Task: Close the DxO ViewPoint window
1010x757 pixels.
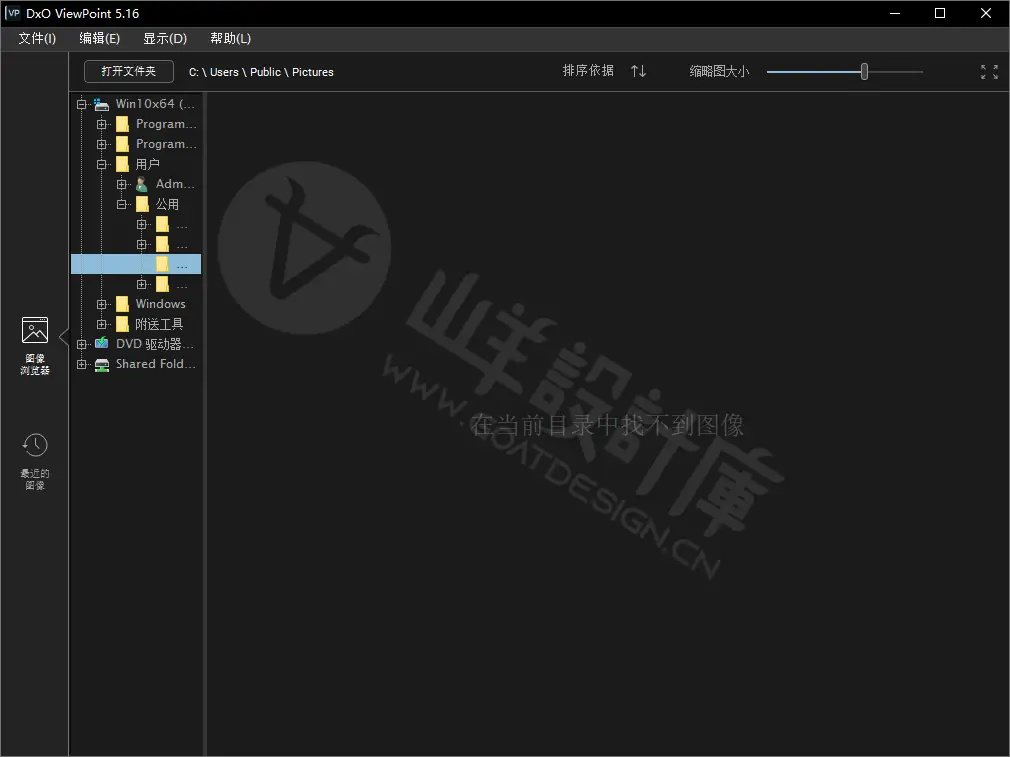Action: (x=986, y=13)
